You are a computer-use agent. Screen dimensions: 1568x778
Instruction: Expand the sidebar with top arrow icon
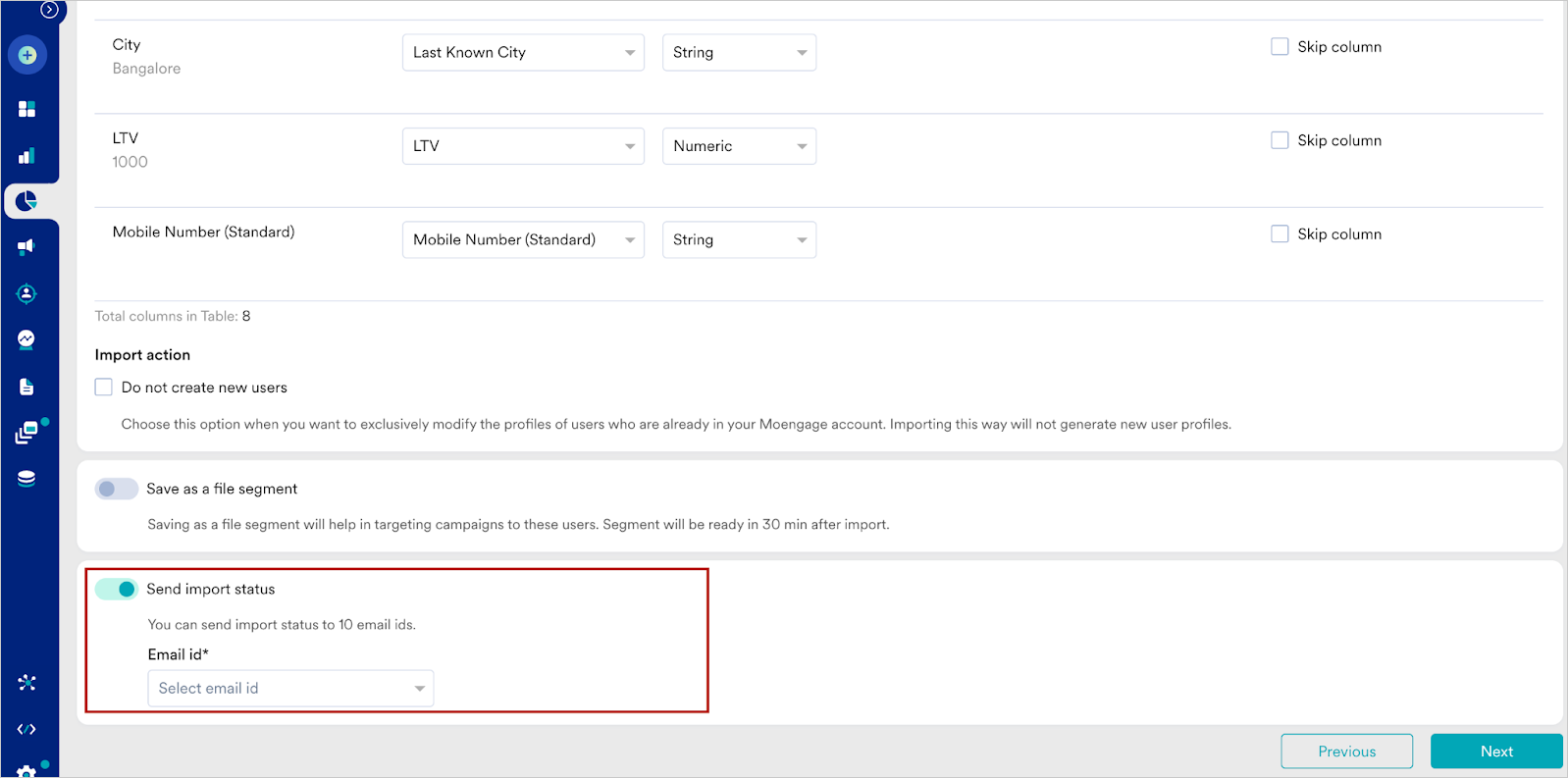(49, 10)
